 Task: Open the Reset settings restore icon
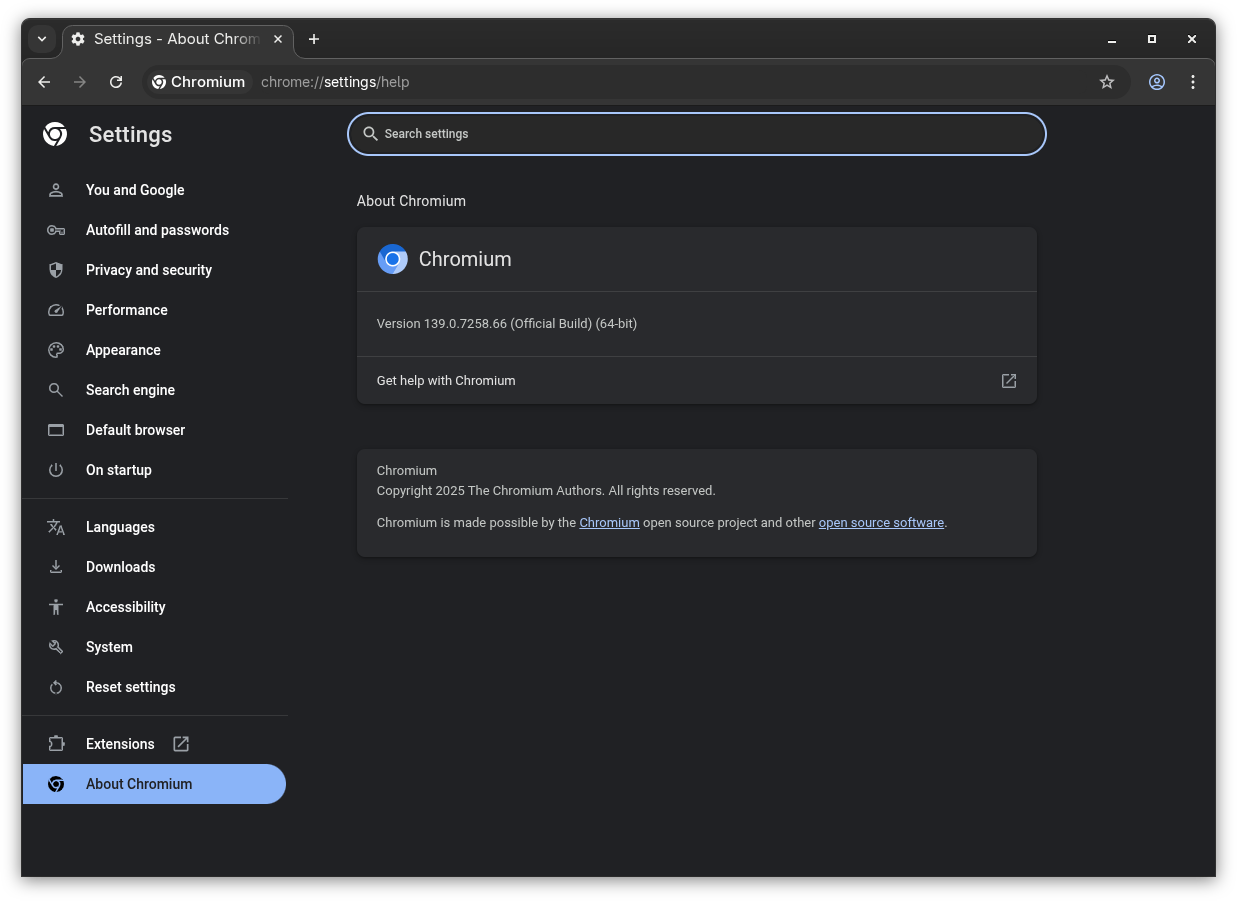(x=56, y=687)
